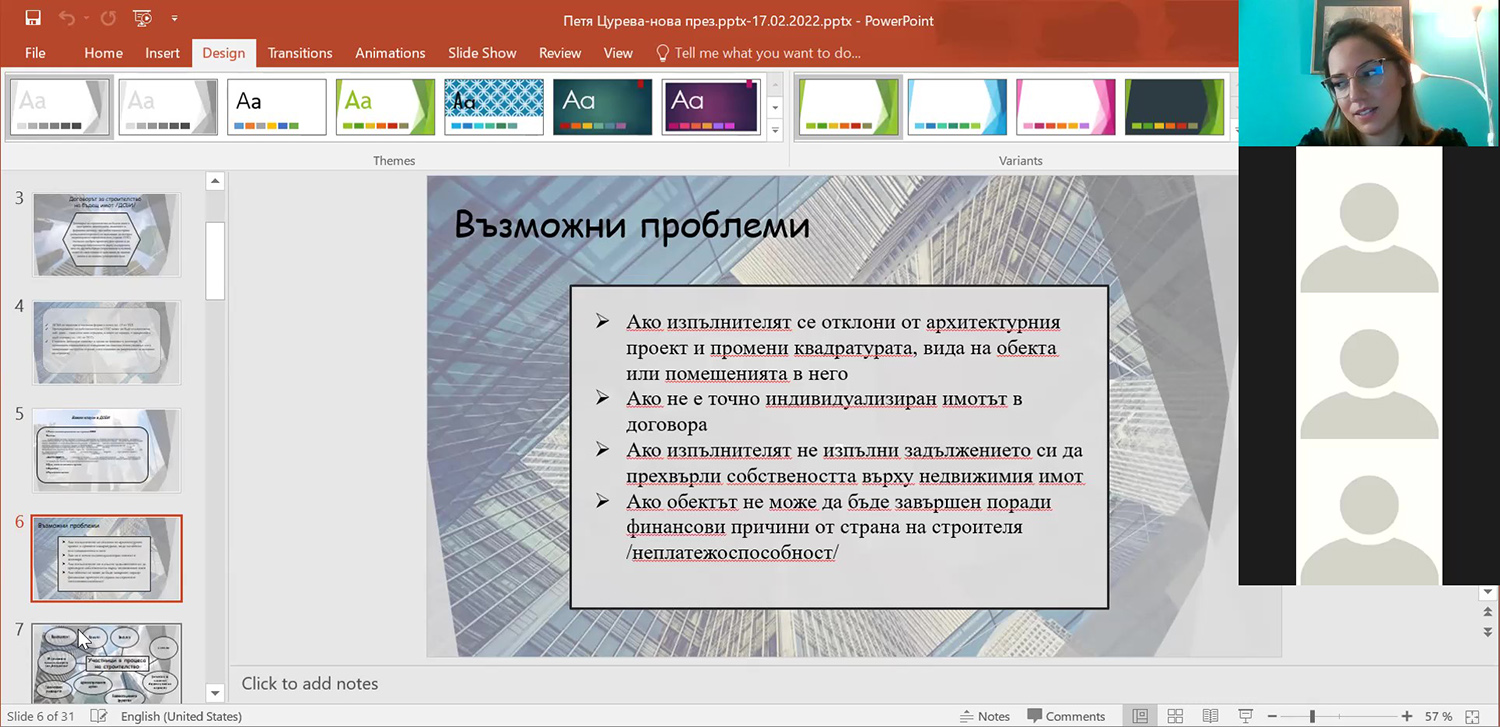Toggle the Notes pane
The width and height of the screenshot is (1500, 727).
pyautogui.click(x=985, y=716)
